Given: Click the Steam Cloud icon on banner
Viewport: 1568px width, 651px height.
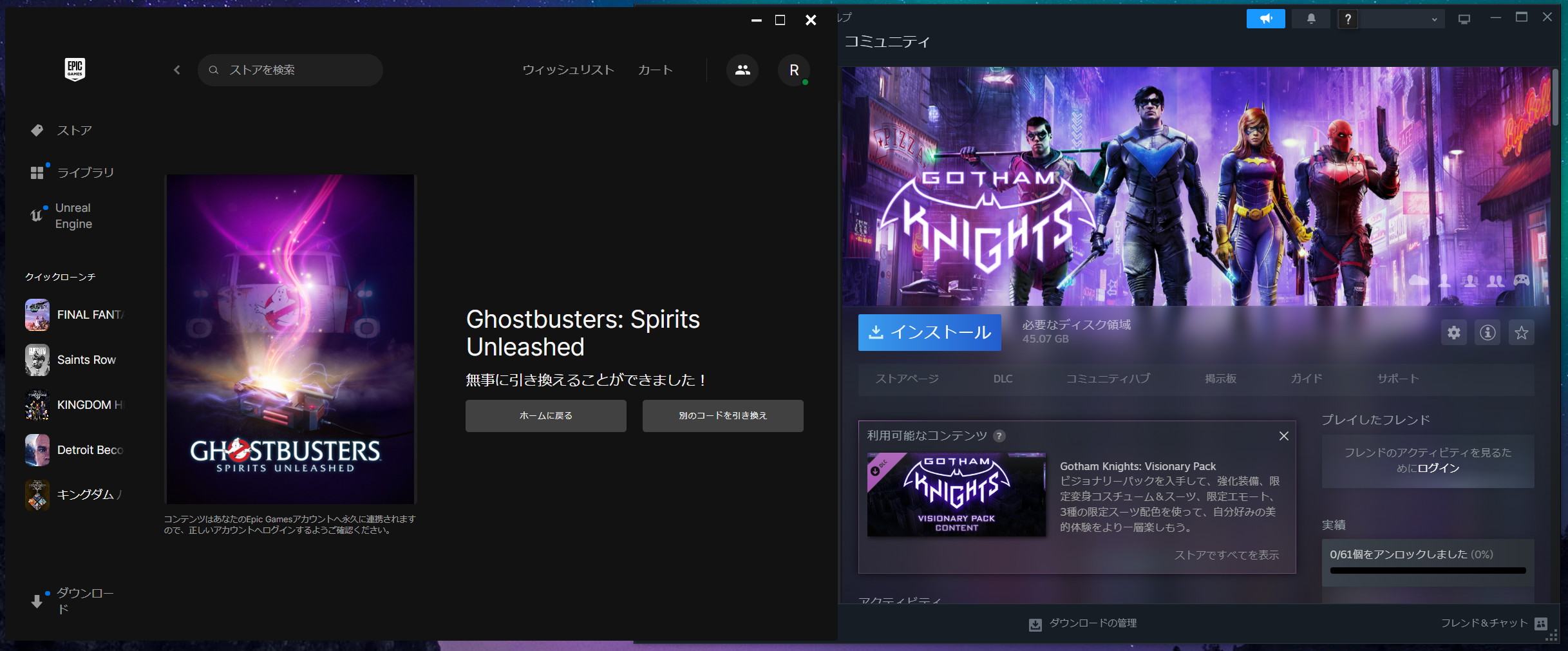Looking at the screenshot, I should pos(1419,281).
